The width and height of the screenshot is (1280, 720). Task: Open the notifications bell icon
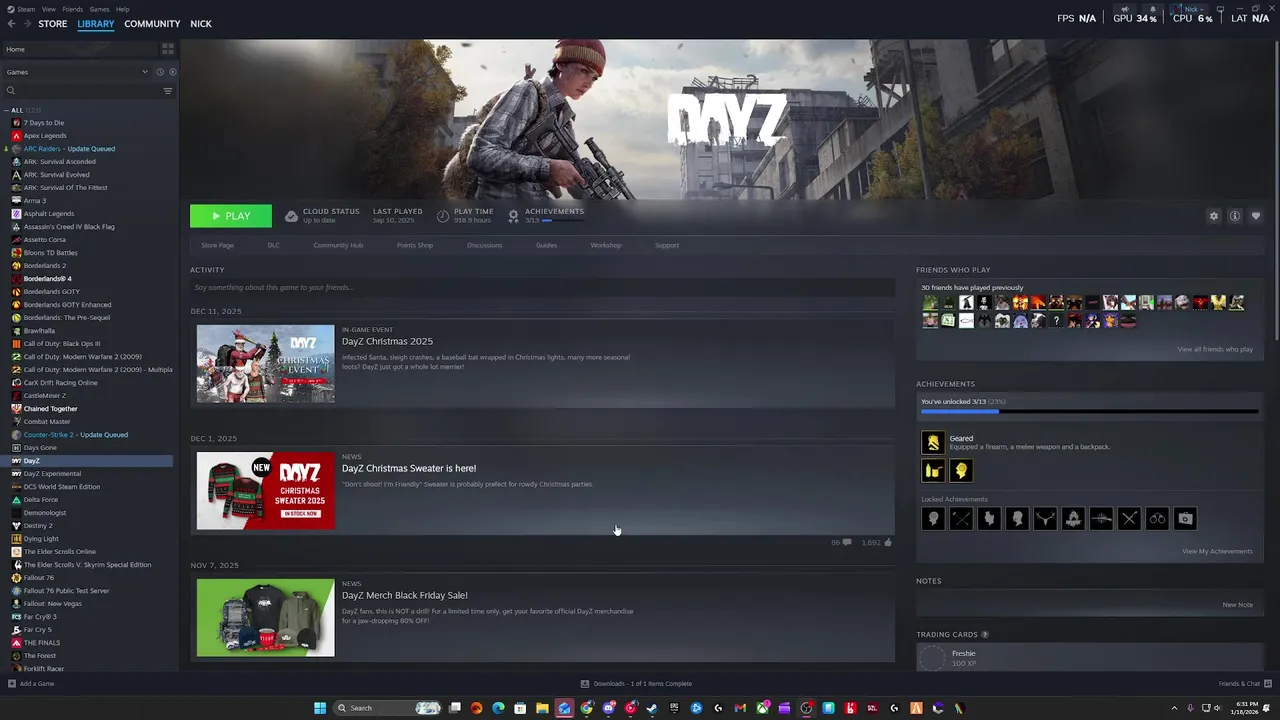pyautogui.click(x=1153, y=9)
